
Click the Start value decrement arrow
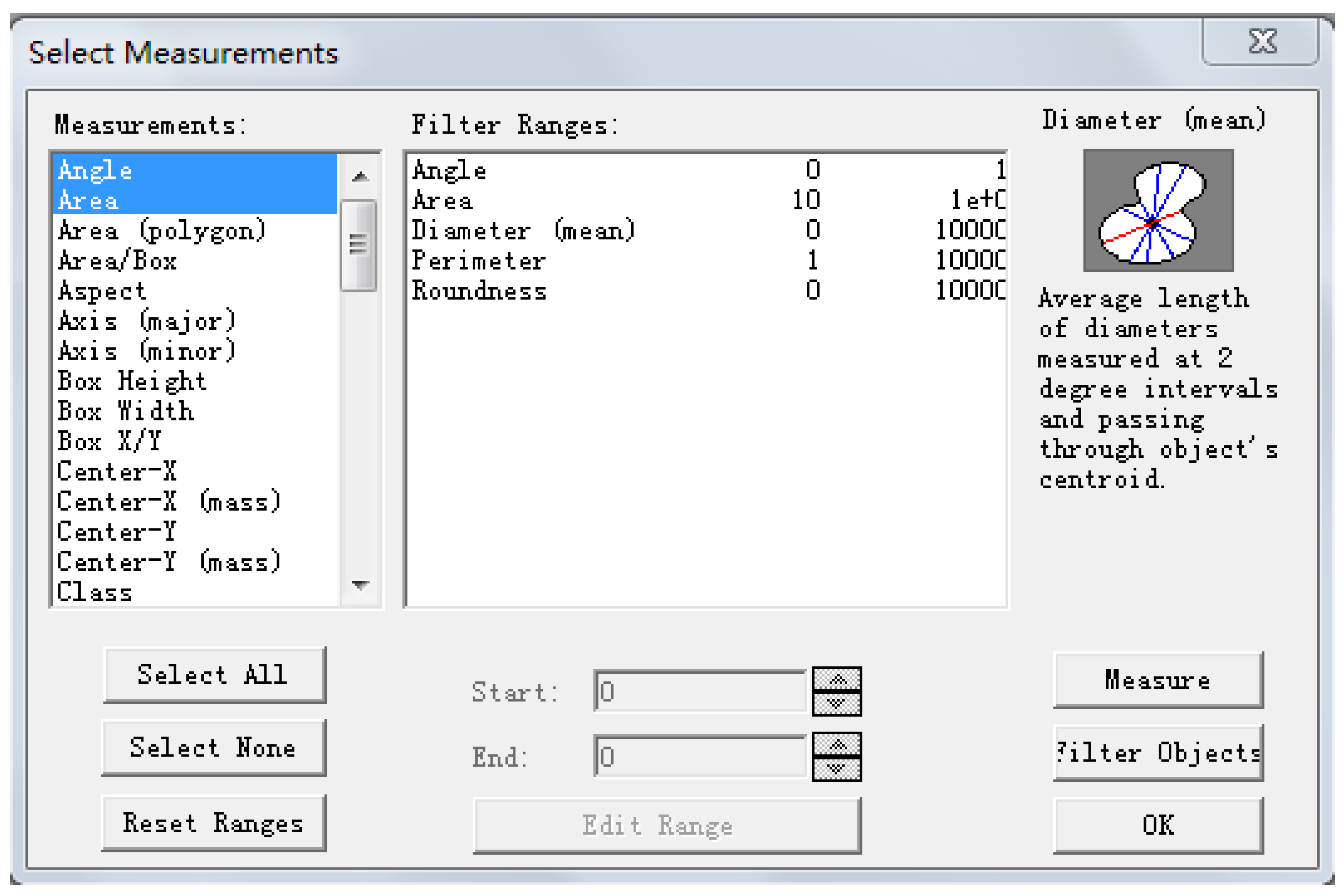(x=836, y=704)
